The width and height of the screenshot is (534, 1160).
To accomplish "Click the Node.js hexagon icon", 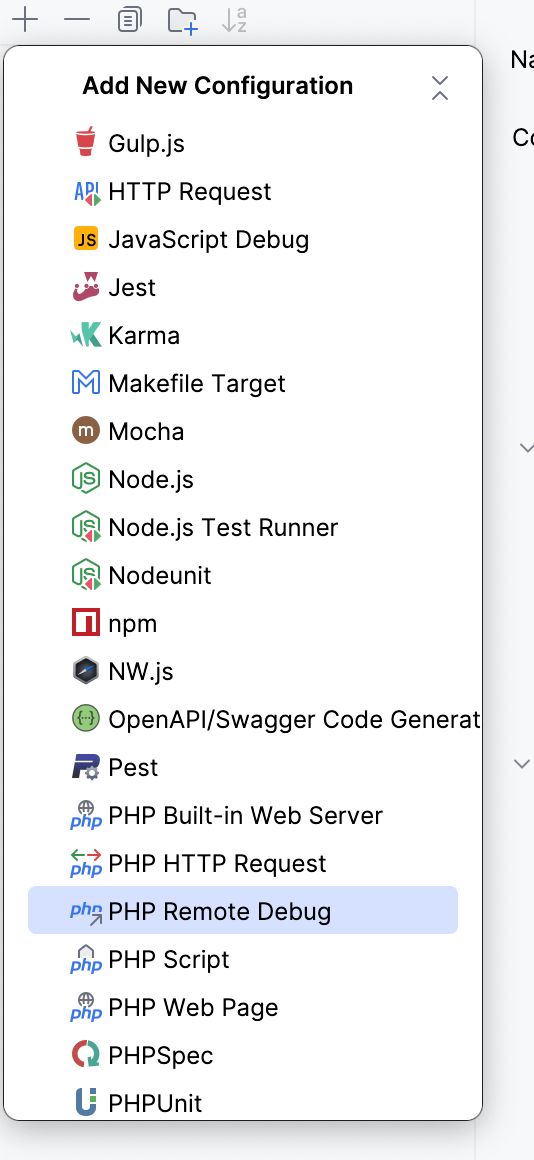I will click(x=86, y=479).
